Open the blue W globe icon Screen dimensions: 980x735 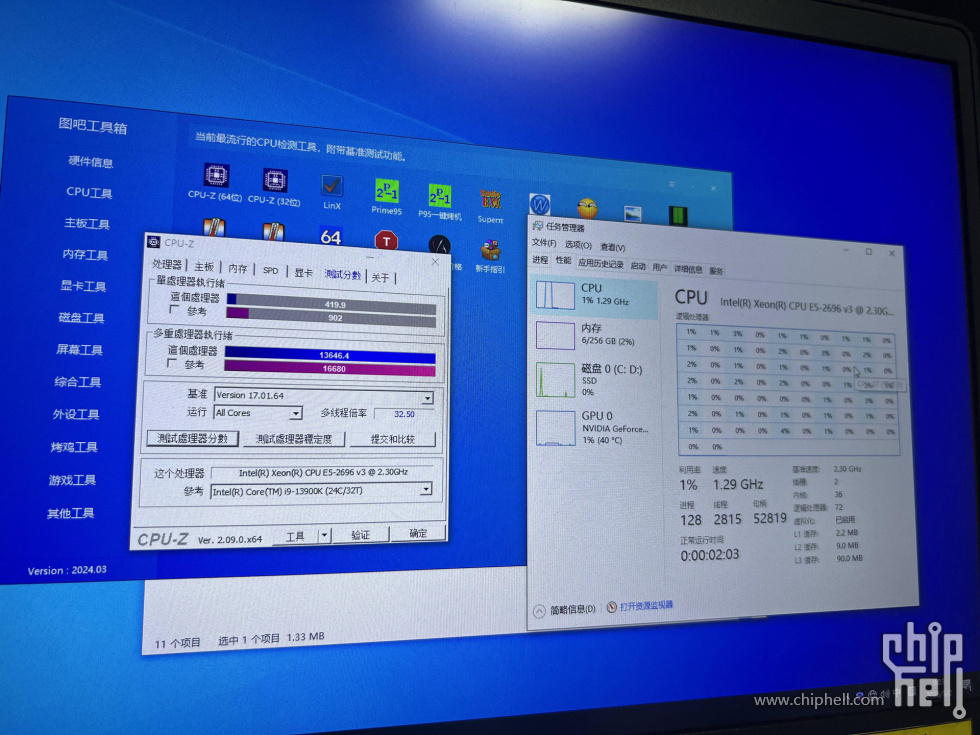(539, 204)
